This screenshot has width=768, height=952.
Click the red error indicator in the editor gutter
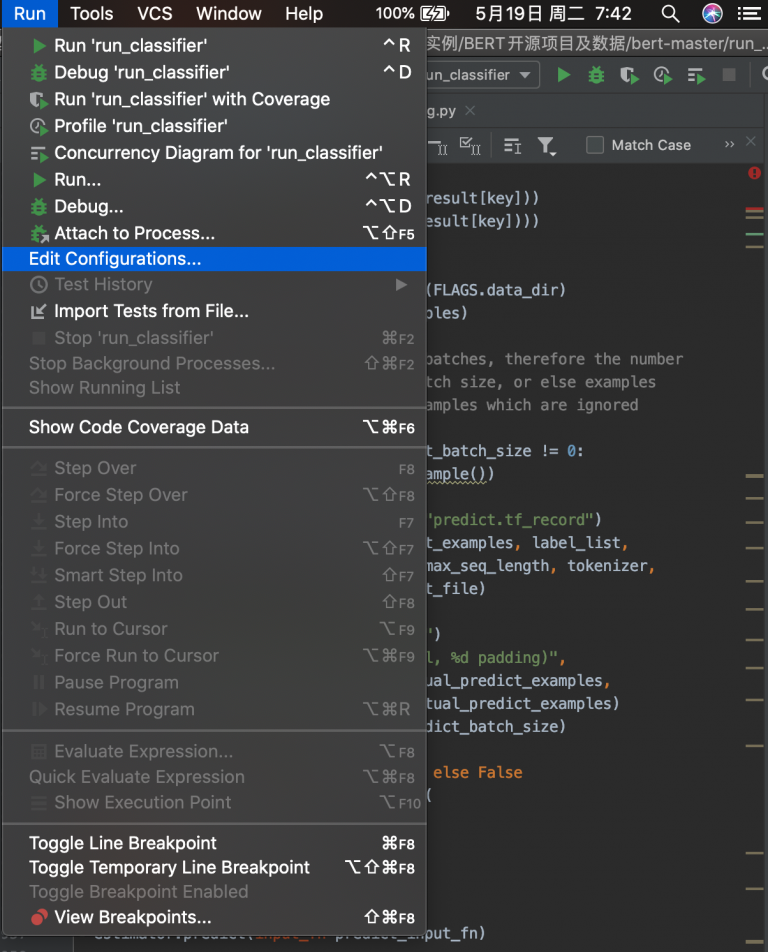(x=755, y=174)
